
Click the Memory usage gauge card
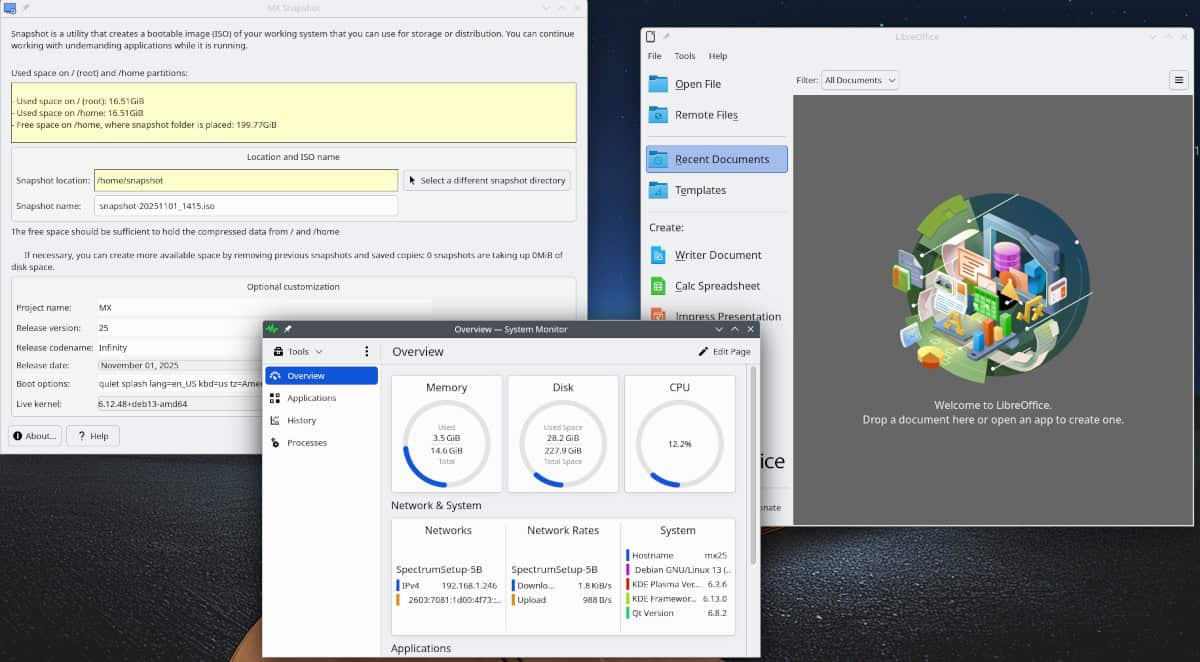point(447,434)
